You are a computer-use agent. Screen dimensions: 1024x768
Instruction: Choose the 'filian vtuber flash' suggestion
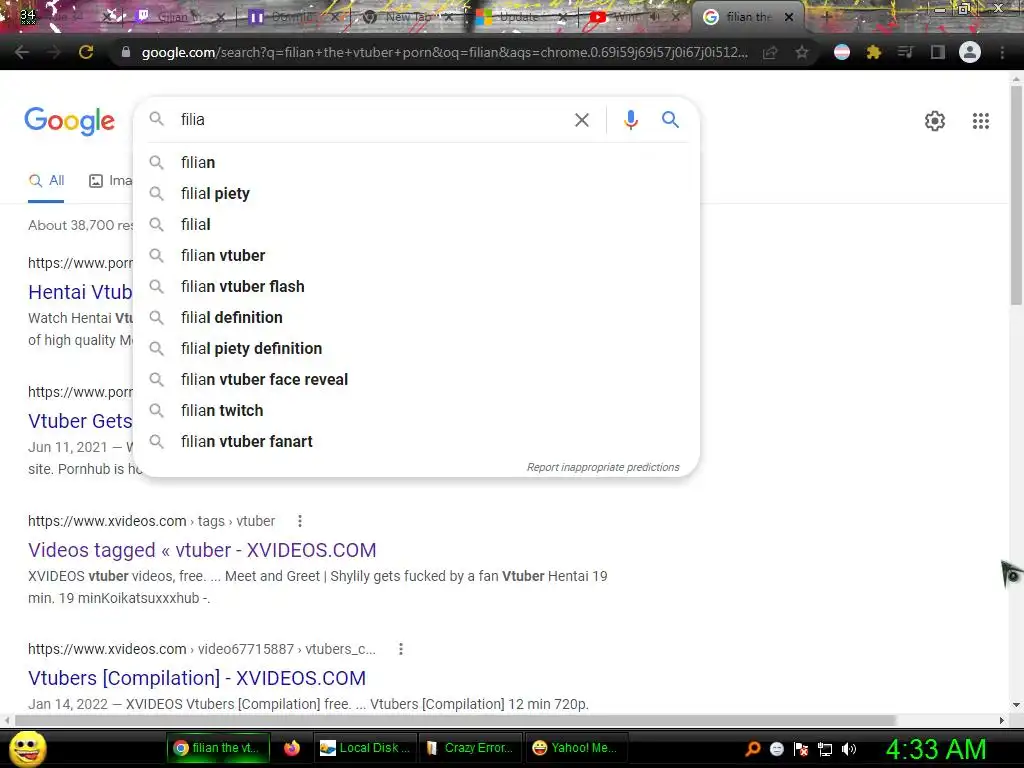417,287
